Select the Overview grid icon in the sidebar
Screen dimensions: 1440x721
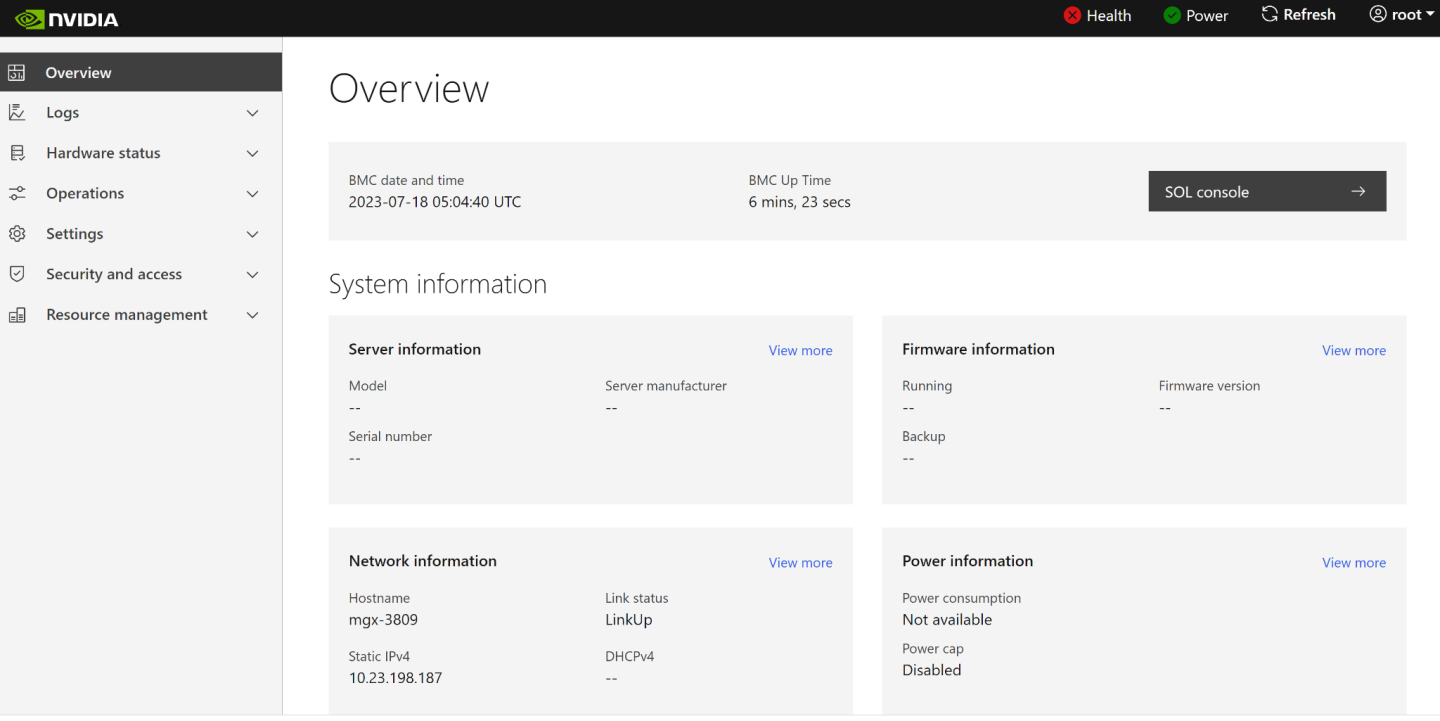pos(16,72)
